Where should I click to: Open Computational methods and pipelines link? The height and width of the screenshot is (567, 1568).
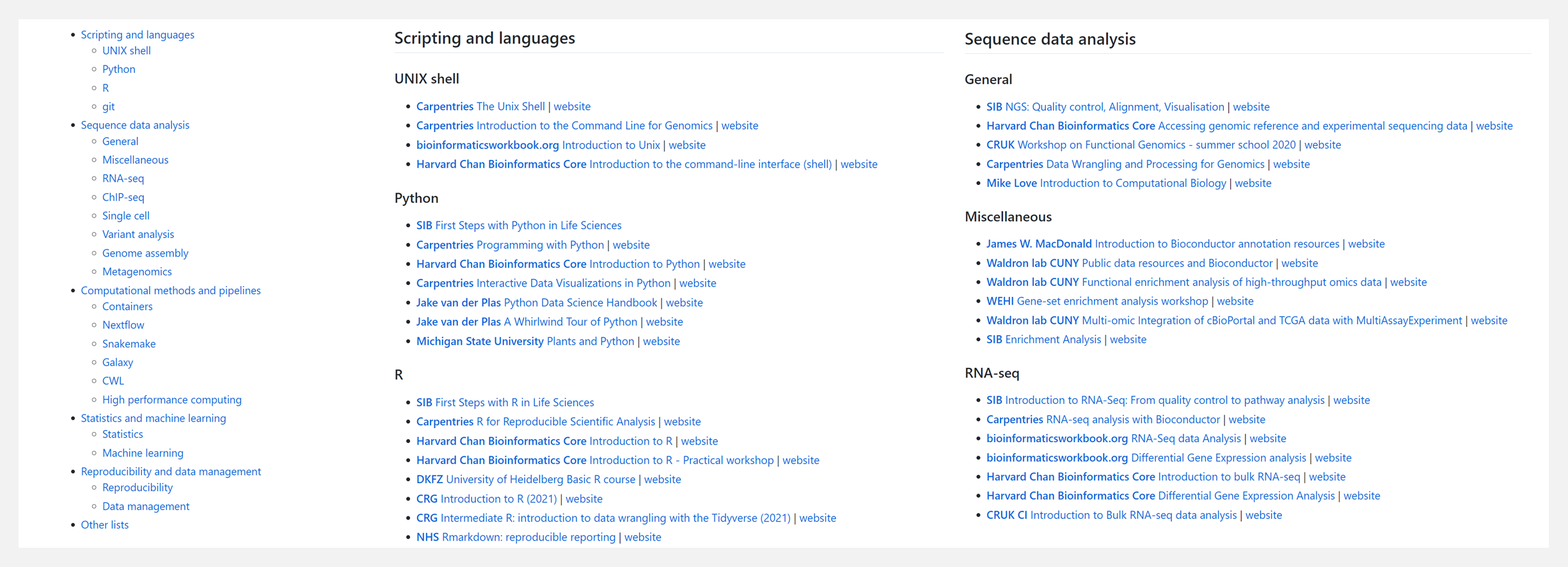point(171,291)
